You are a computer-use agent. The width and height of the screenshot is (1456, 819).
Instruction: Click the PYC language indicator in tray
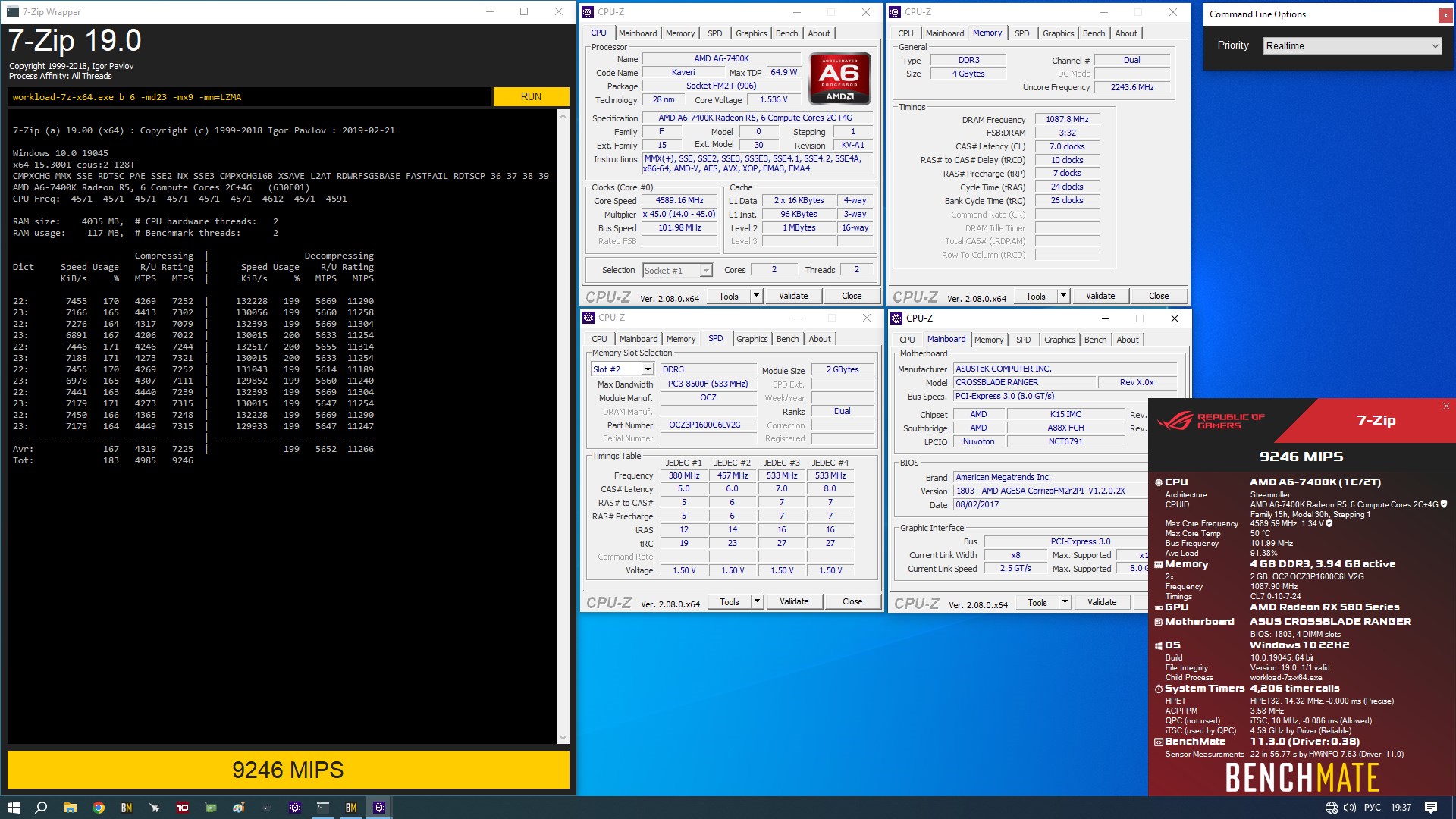pos(1373,808)
